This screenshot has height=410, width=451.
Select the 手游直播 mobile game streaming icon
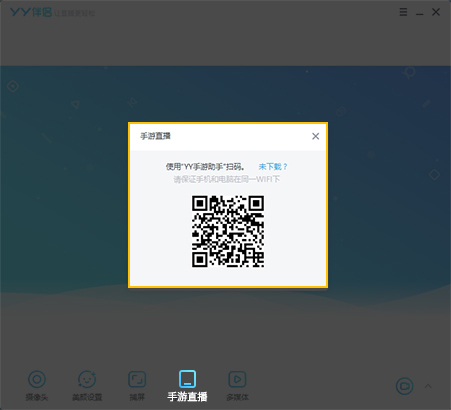[187, 379]
